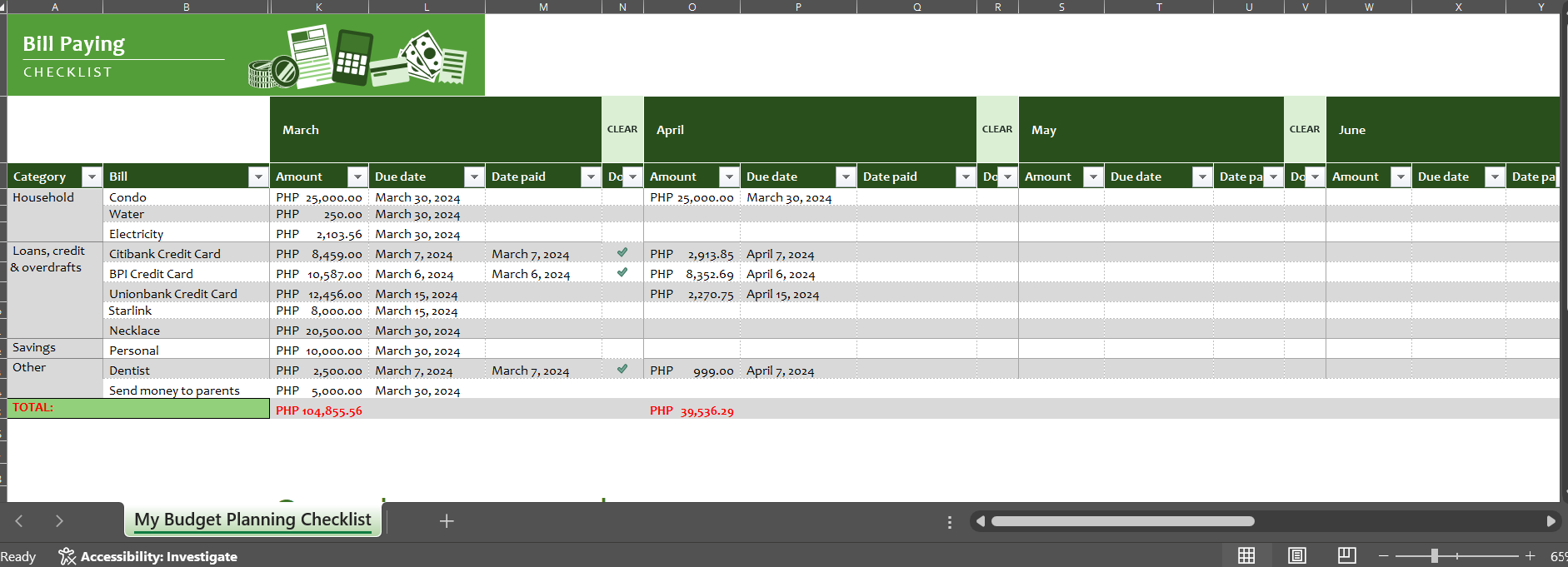This screenshot has width=1568, height=567.
Task: Add a new sheet with plus icon
Action: tap(447, 521)
